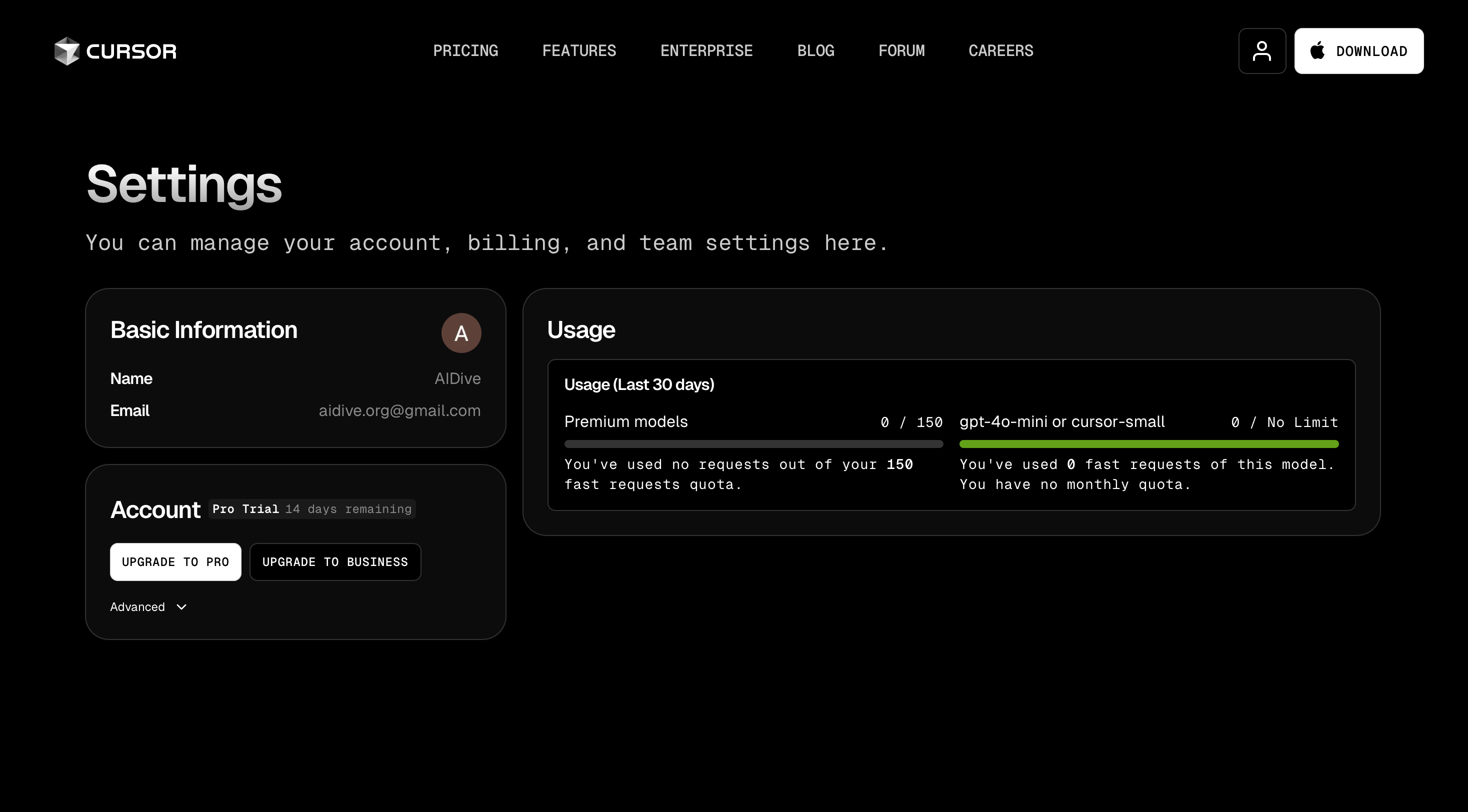Click the Pro Trial days remaining badge
This screenshot has width=1468, height=812.
click(x=311, y=509)
